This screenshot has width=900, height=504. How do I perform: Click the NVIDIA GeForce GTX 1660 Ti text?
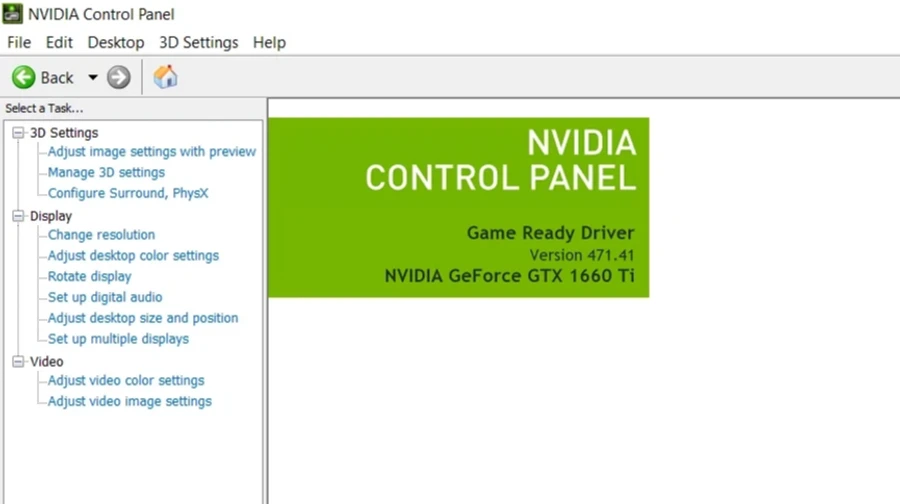point(510,276)
